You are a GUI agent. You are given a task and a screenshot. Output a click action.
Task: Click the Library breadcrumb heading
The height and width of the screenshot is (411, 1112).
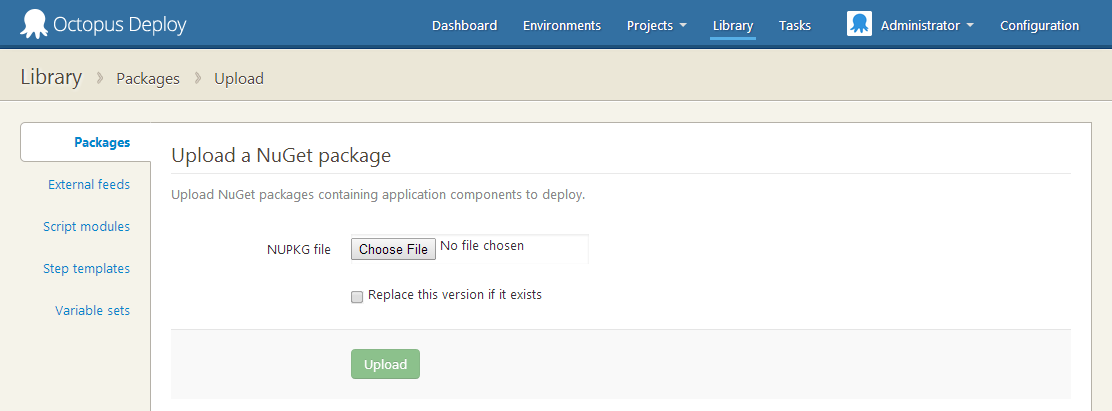pyautogui.click(x=51, y=77)
